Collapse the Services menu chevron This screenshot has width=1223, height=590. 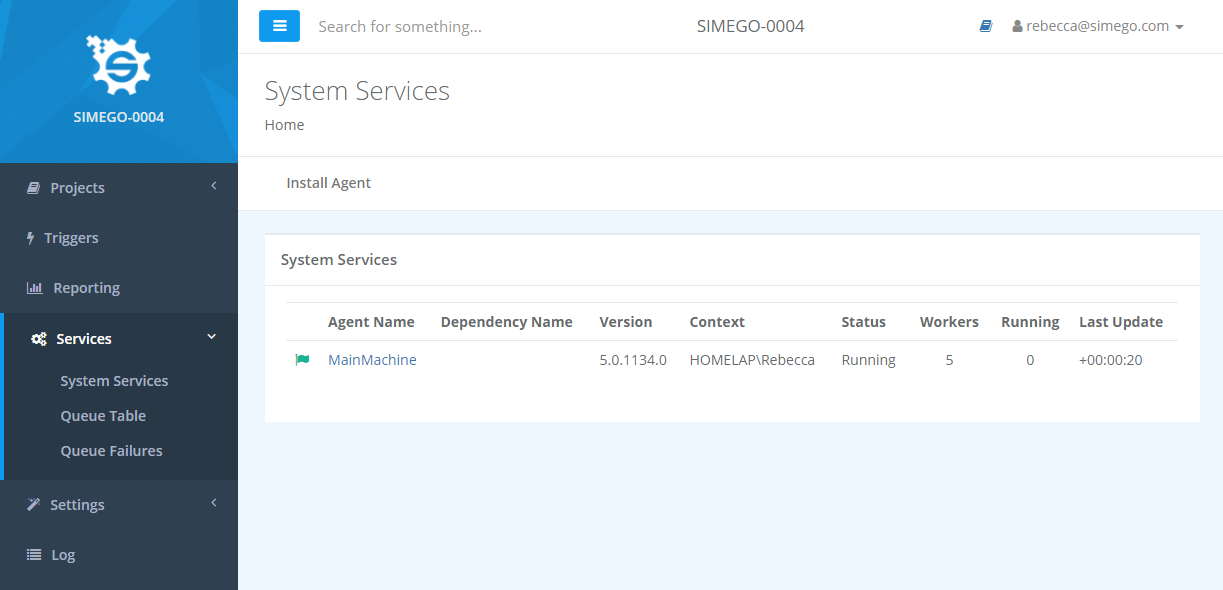pyautogui.click(x=211, y=337)
